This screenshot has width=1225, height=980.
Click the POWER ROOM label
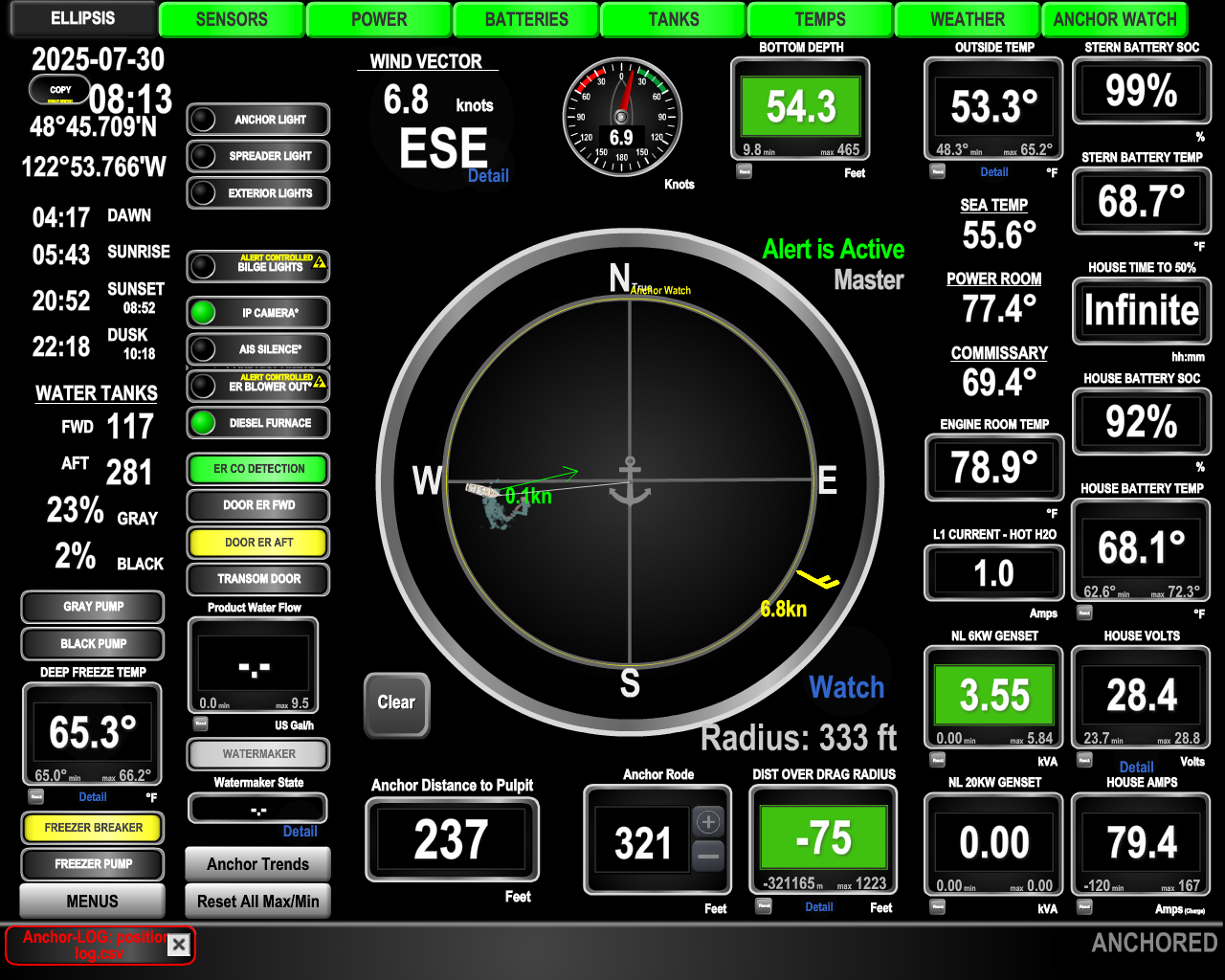coord(994,278)
